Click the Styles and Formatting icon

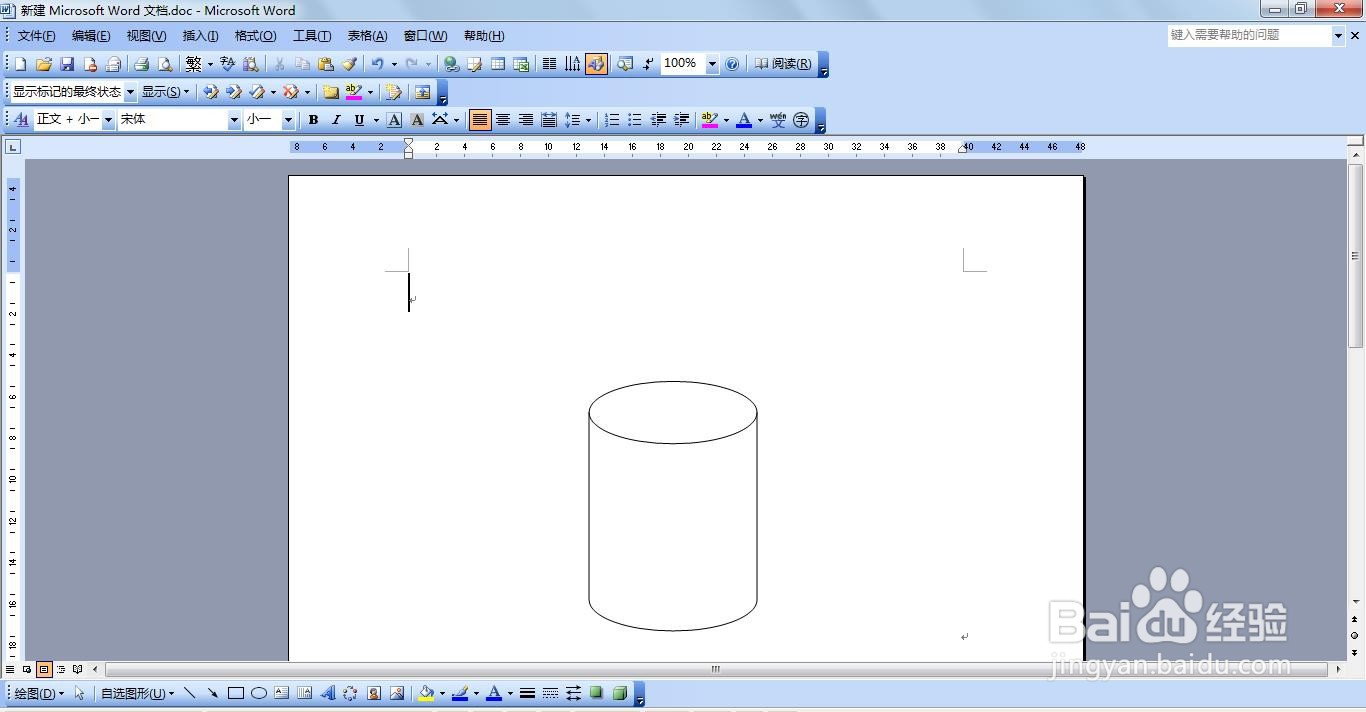[22, 120]
